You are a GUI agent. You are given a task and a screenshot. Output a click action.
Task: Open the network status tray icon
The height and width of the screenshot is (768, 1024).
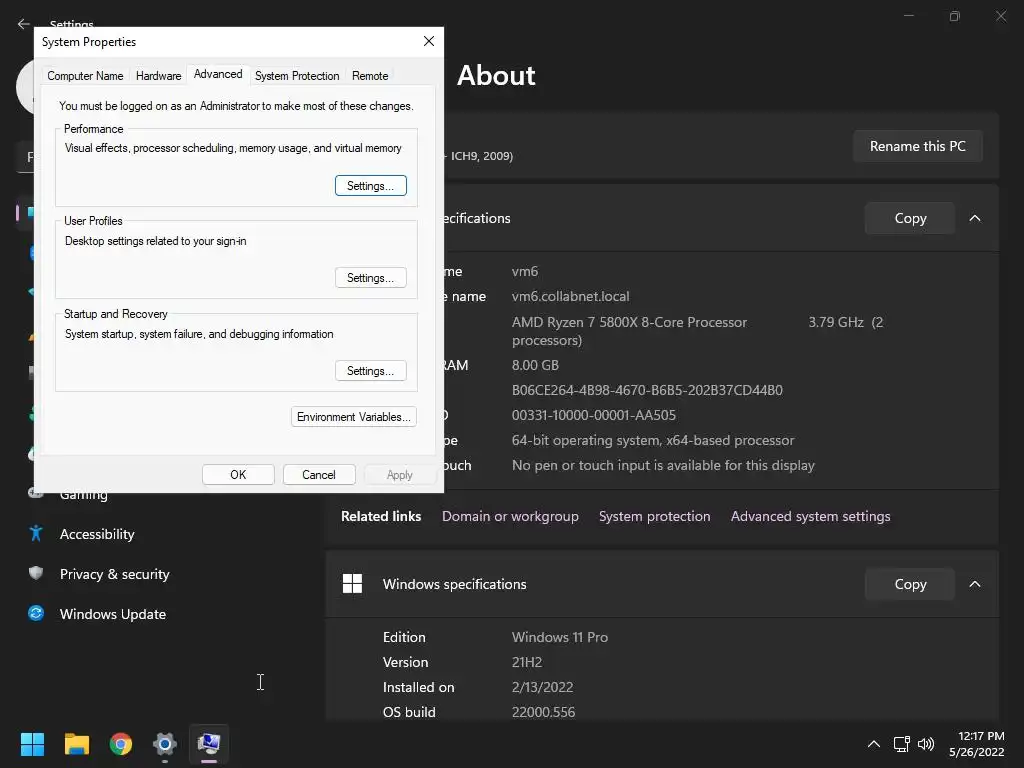click(901, 744)
